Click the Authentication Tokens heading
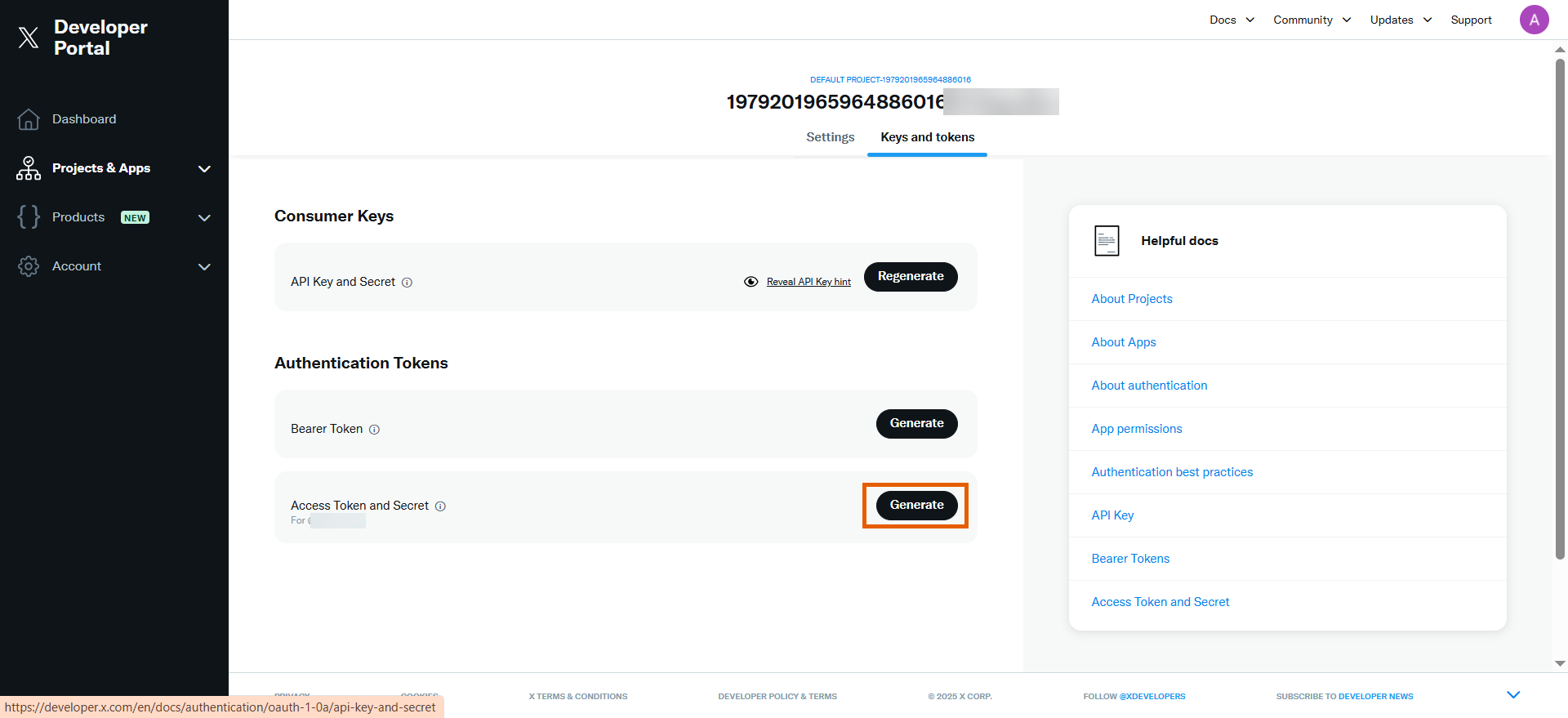This screenshot has height=718, width=1568. coord(361,363)
